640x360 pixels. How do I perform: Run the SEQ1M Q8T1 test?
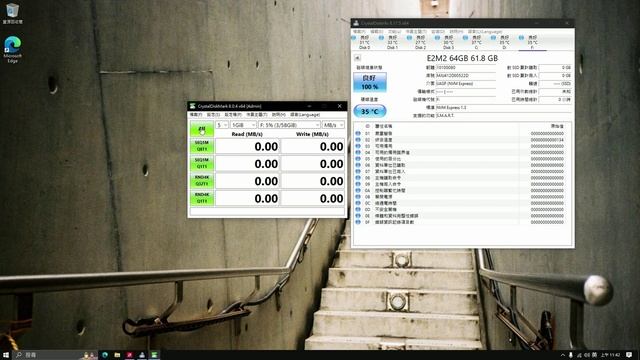click(202, 146)
